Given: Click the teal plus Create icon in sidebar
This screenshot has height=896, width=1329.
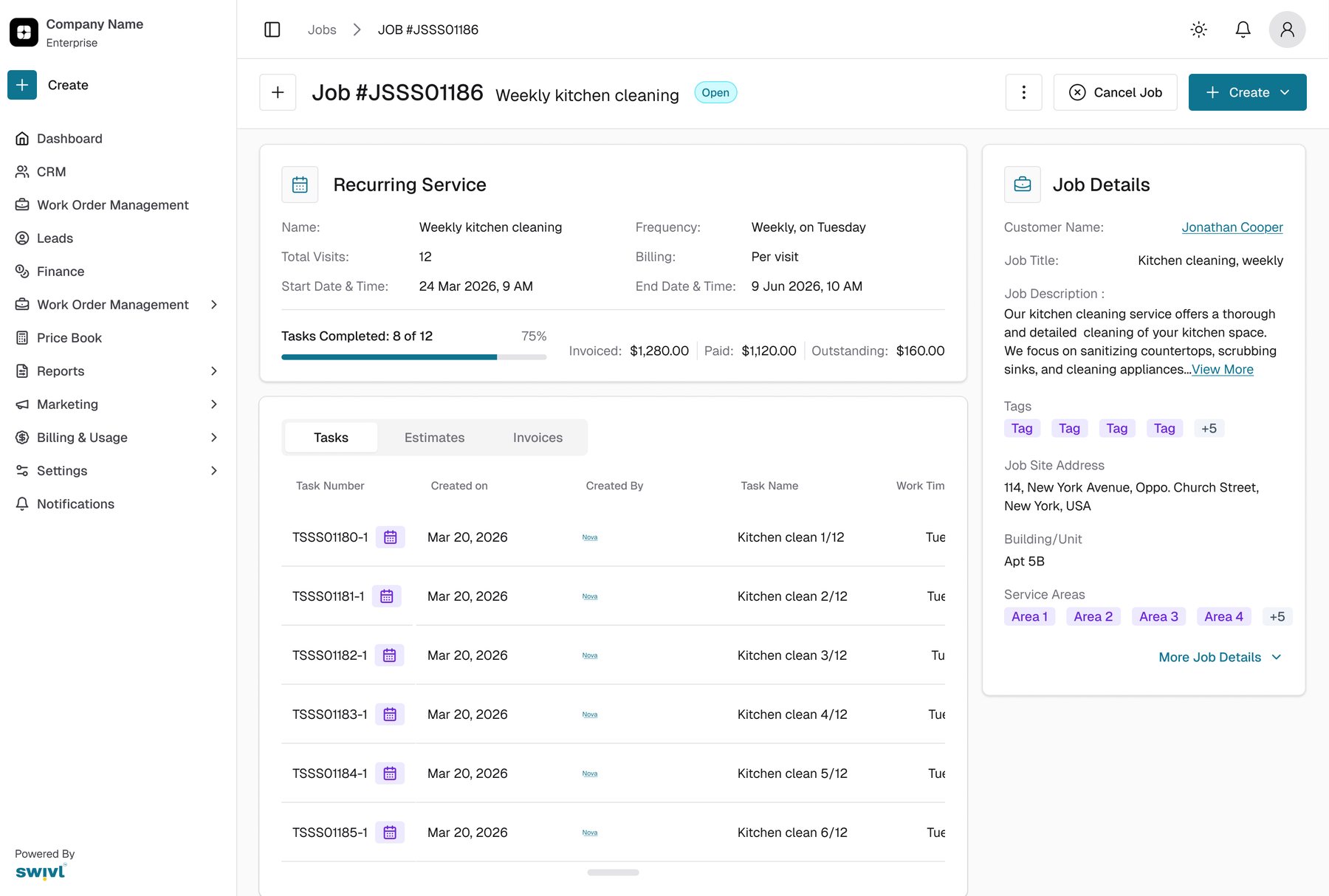Looking at the screenshot, I should click(x=22, y=85).
